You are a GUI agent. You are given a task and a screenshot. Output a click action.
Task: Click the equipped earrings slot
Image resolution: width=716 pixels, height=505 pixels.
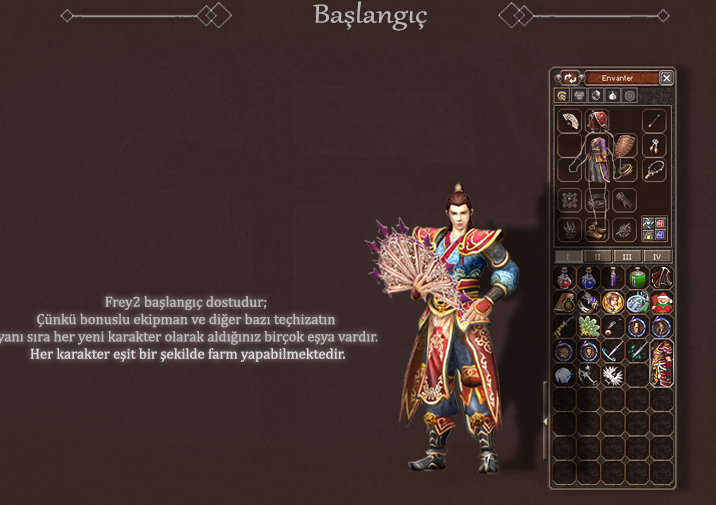[x=654, y=146]
